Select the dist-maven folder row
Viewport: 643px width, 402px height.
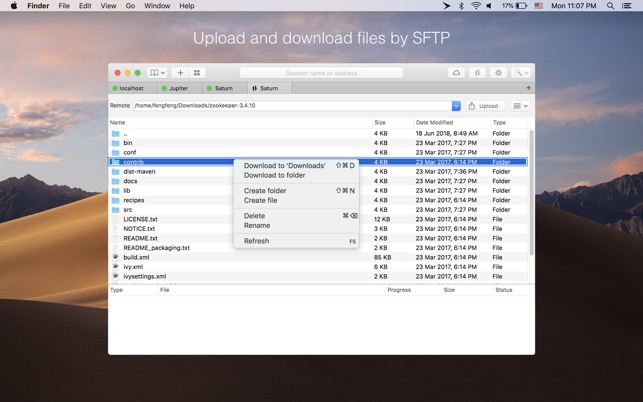tap(139, 171)
